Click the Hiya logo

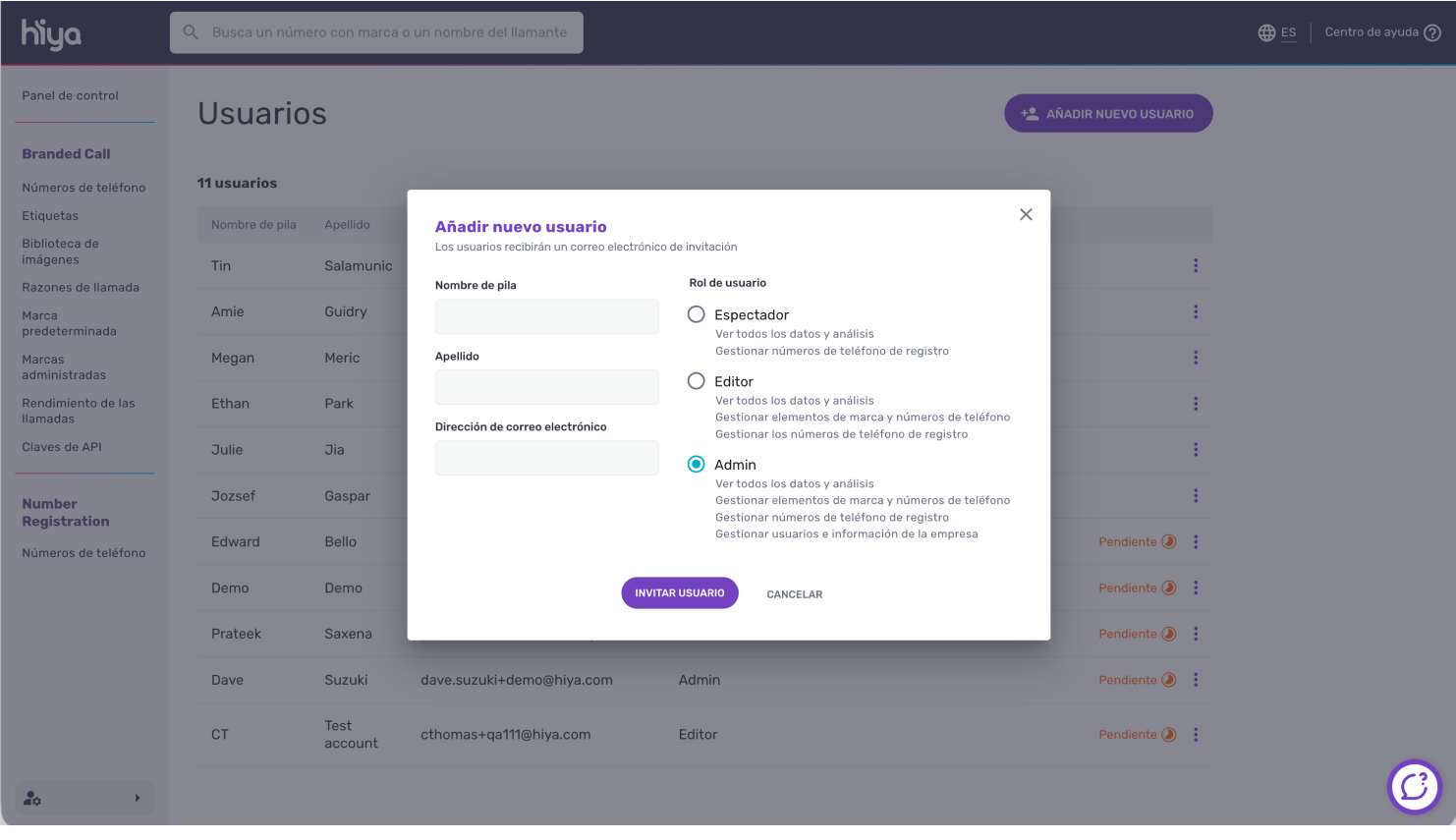pyautogui.click(x=51, y=34)
